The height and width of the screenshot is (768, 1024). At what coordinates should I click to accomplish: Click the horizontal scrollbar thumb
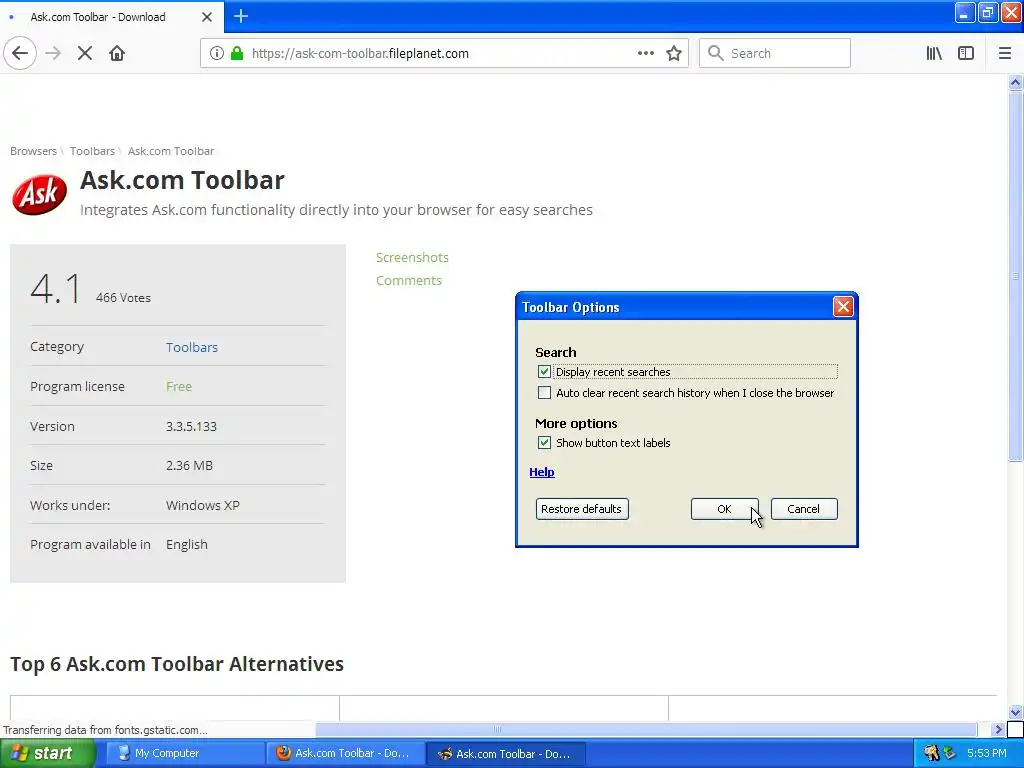click(x=646, y=729)
